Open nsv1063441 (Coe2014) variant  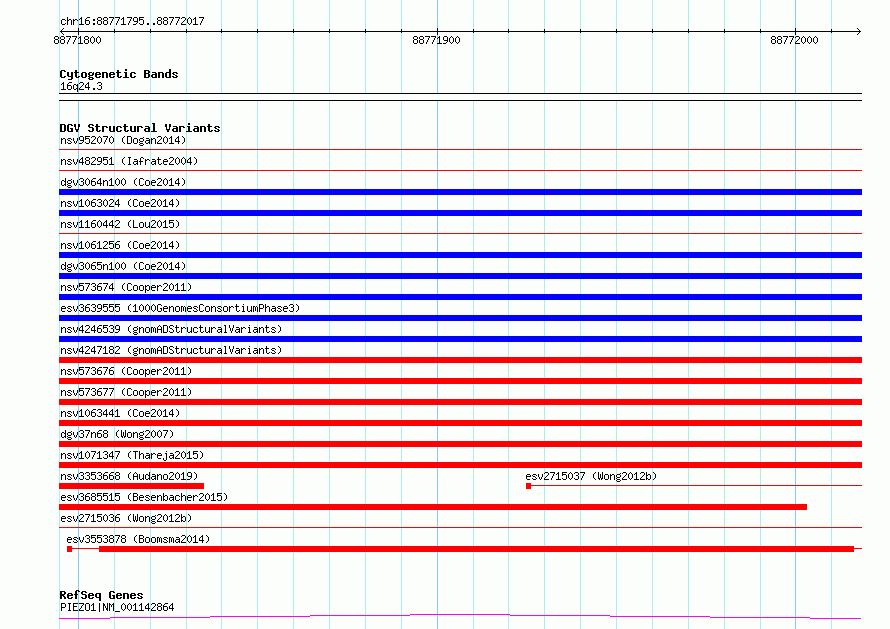click(120, 413)
